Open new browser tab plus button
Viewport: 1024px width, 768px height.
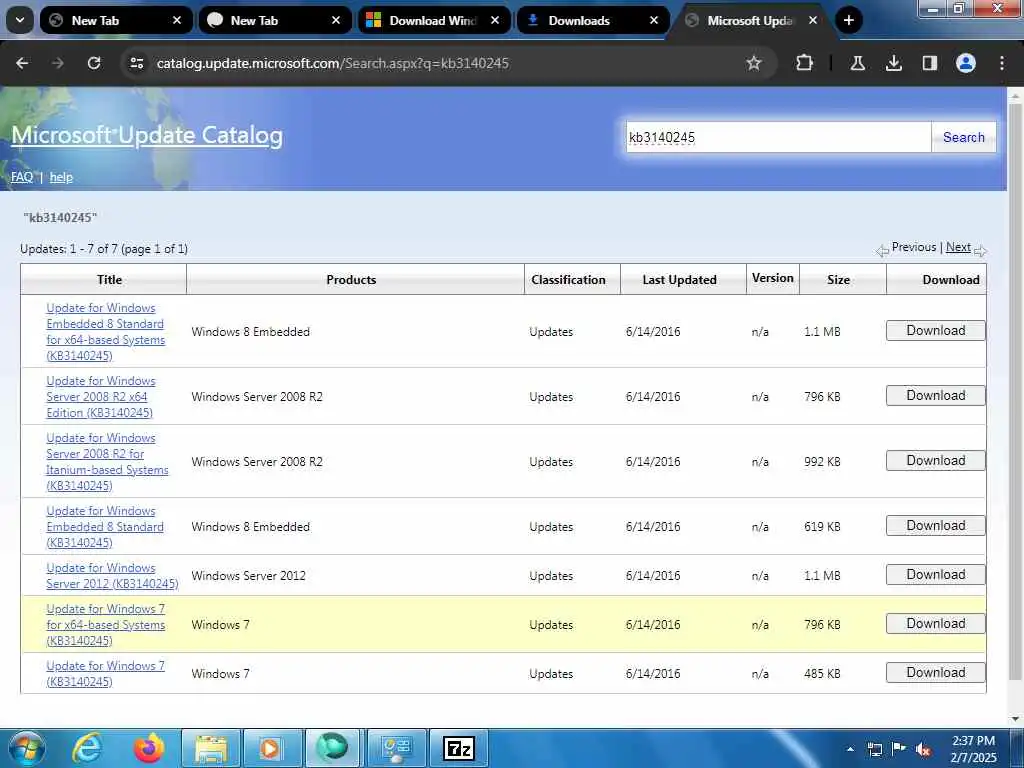point(848,20)
